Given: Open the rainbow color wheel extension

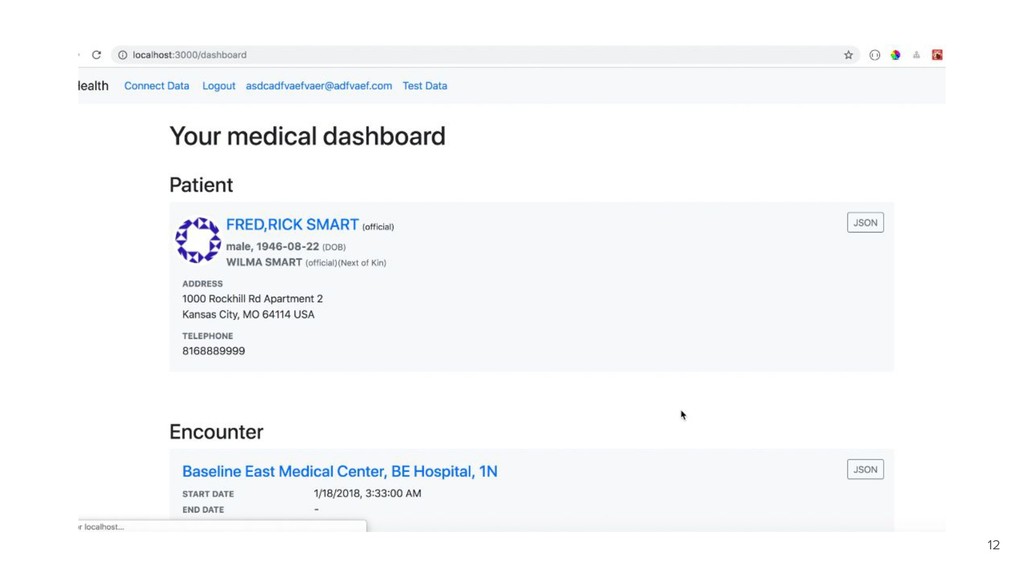Looking at the screenshot, I should [895, 55].
